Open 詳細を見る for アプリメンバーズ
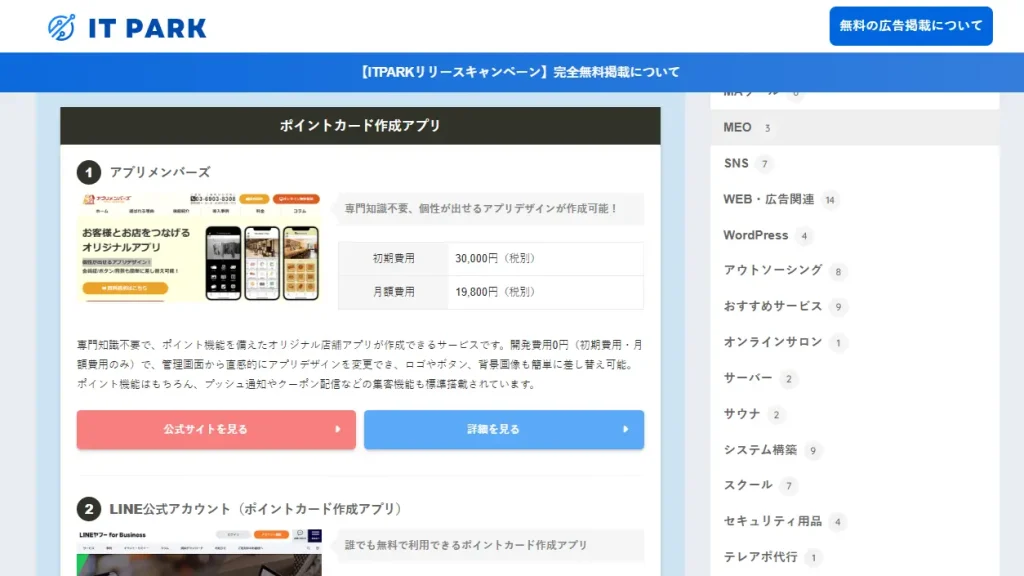 coord(504,430)
